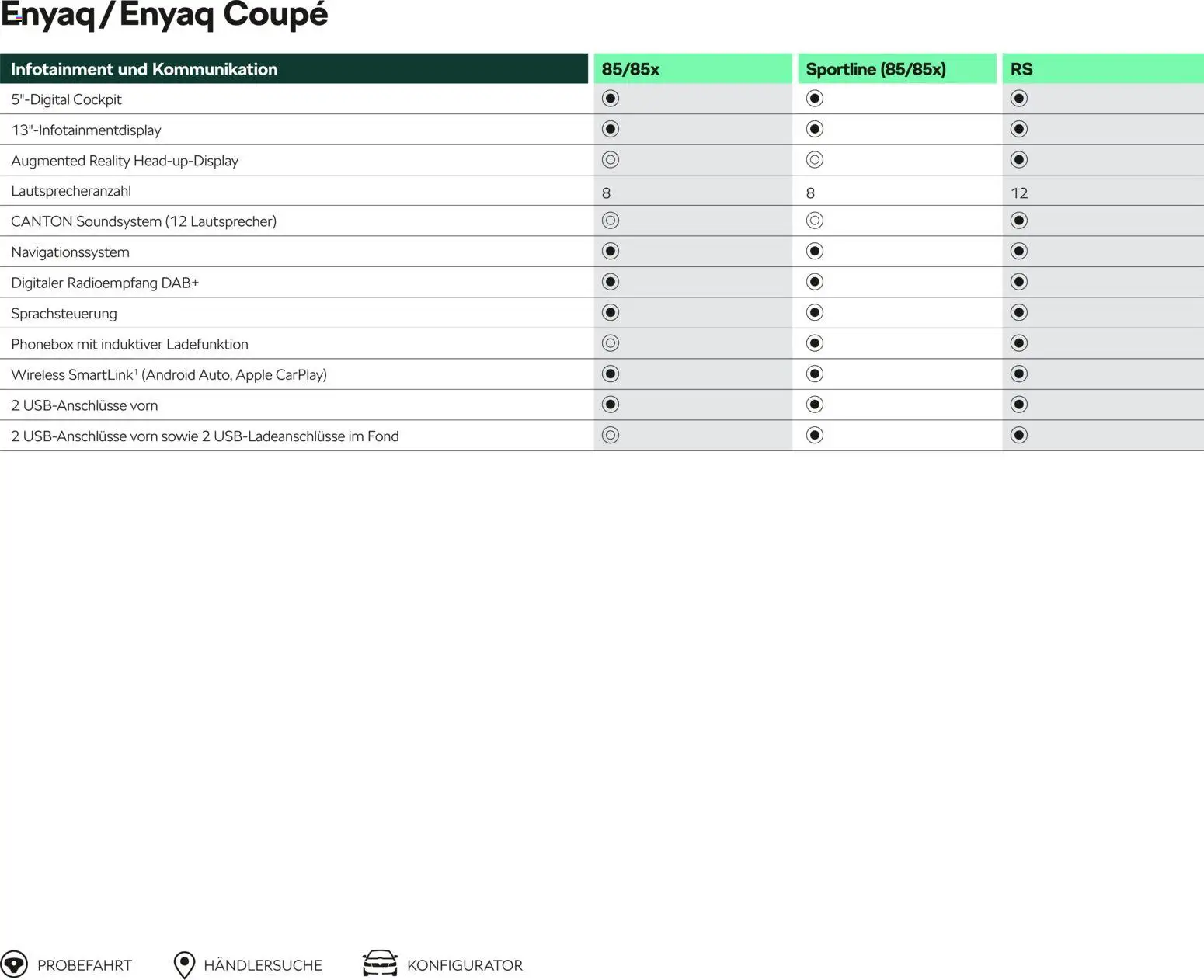
Task: Click the Infotainment und Kommunikation header
Action: [x=144, y=69]
